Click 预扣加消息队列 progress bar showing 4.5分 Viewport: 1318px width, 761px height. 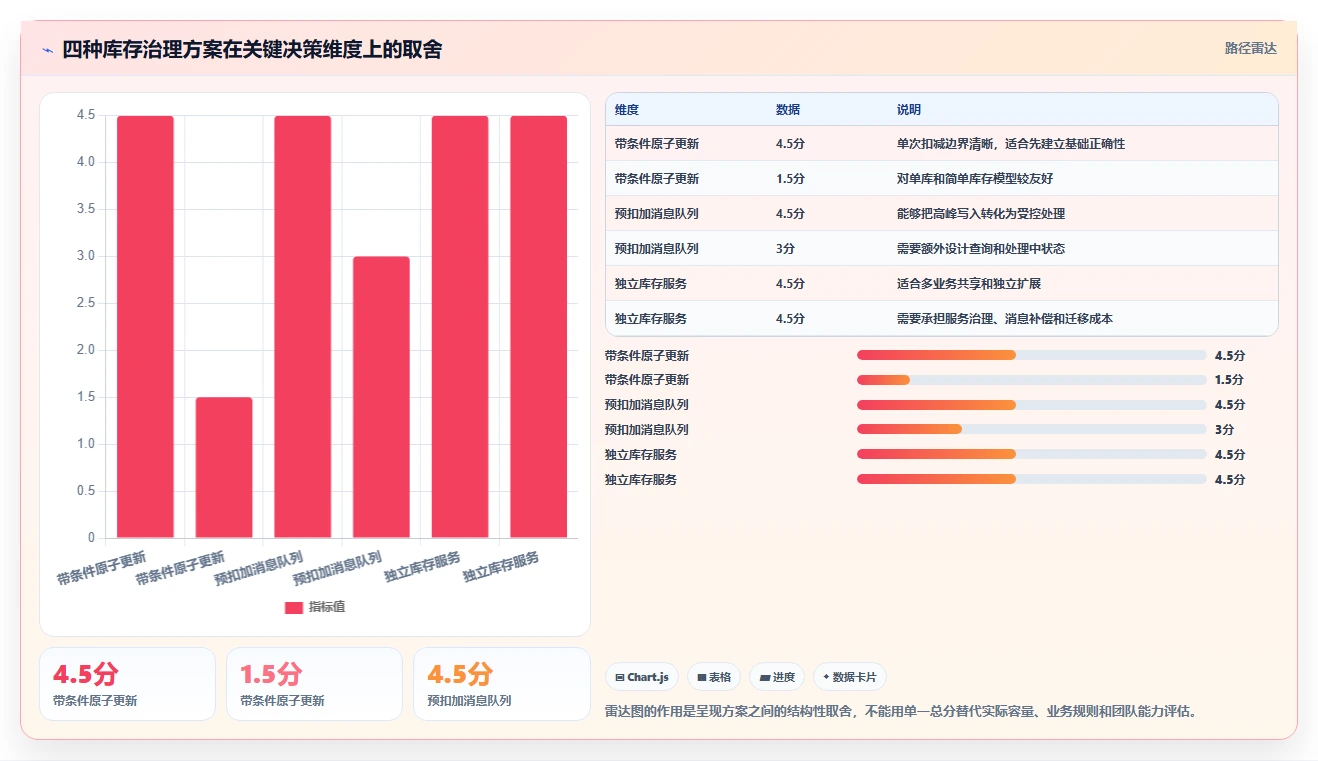tap(1031, 405)
